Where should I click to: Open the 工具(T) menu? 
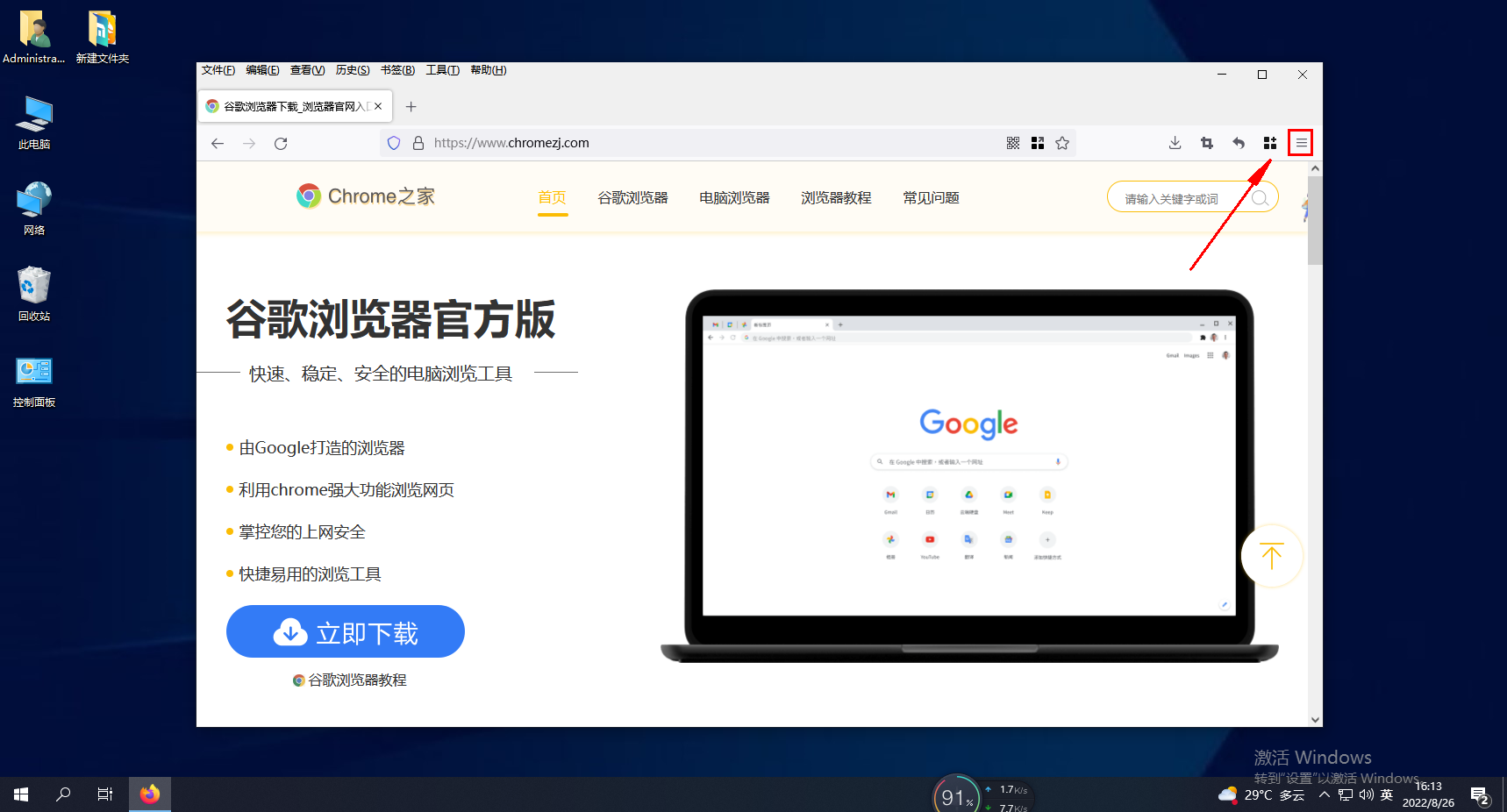(443, 70)
